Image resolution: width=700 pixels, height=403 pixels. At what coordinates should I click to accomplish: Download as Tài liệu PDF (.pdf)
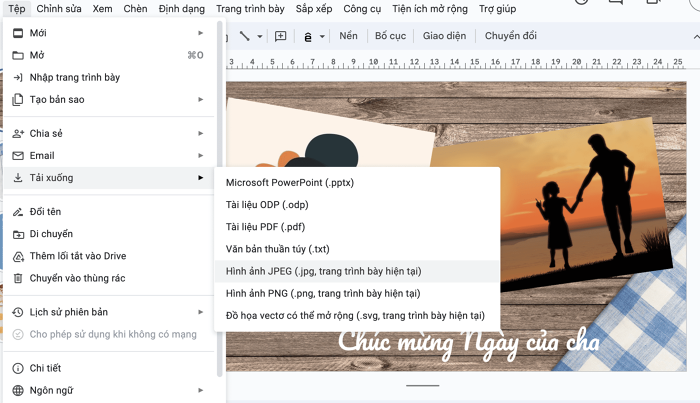tap(357, 227)
